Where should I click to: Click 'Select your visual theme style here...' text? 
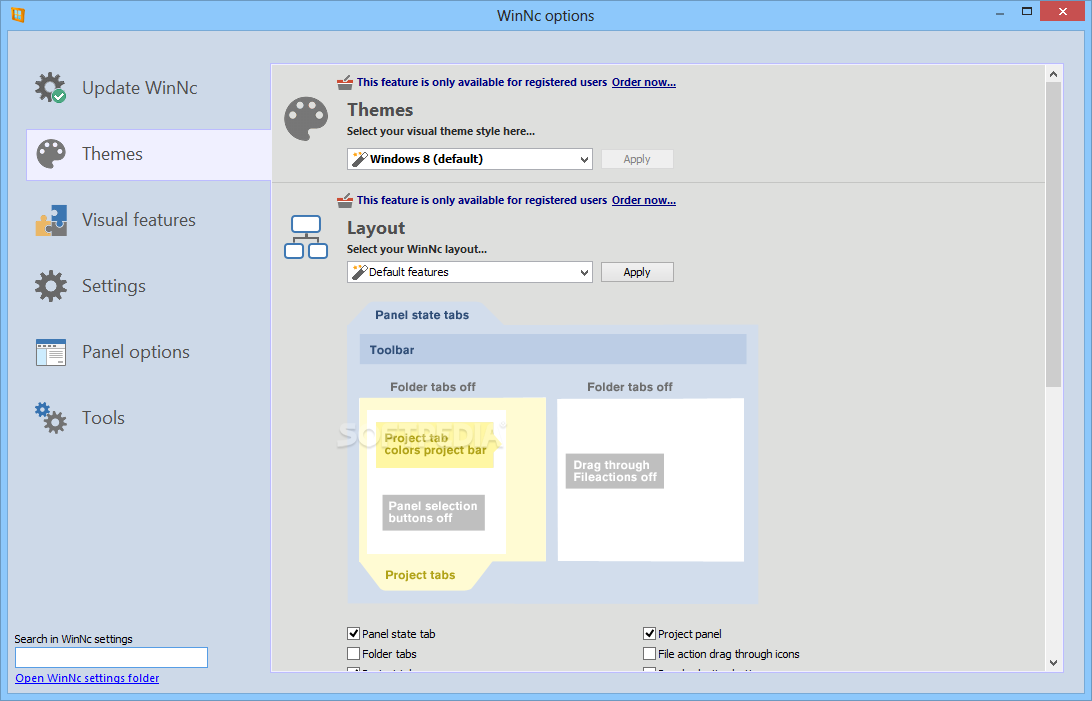[441, 131]
